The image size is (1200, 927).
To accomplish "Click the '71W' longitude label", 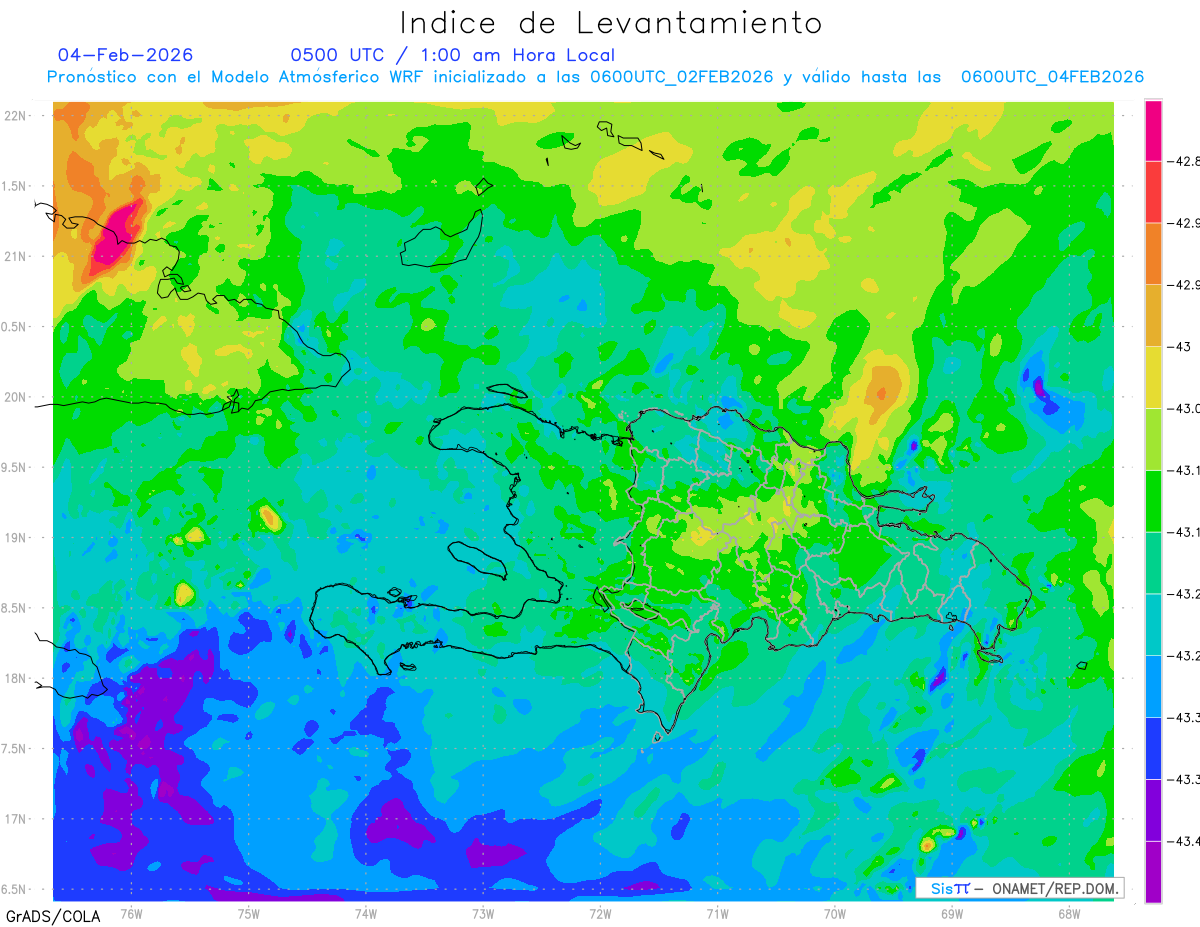I will [x=717, y=914].
